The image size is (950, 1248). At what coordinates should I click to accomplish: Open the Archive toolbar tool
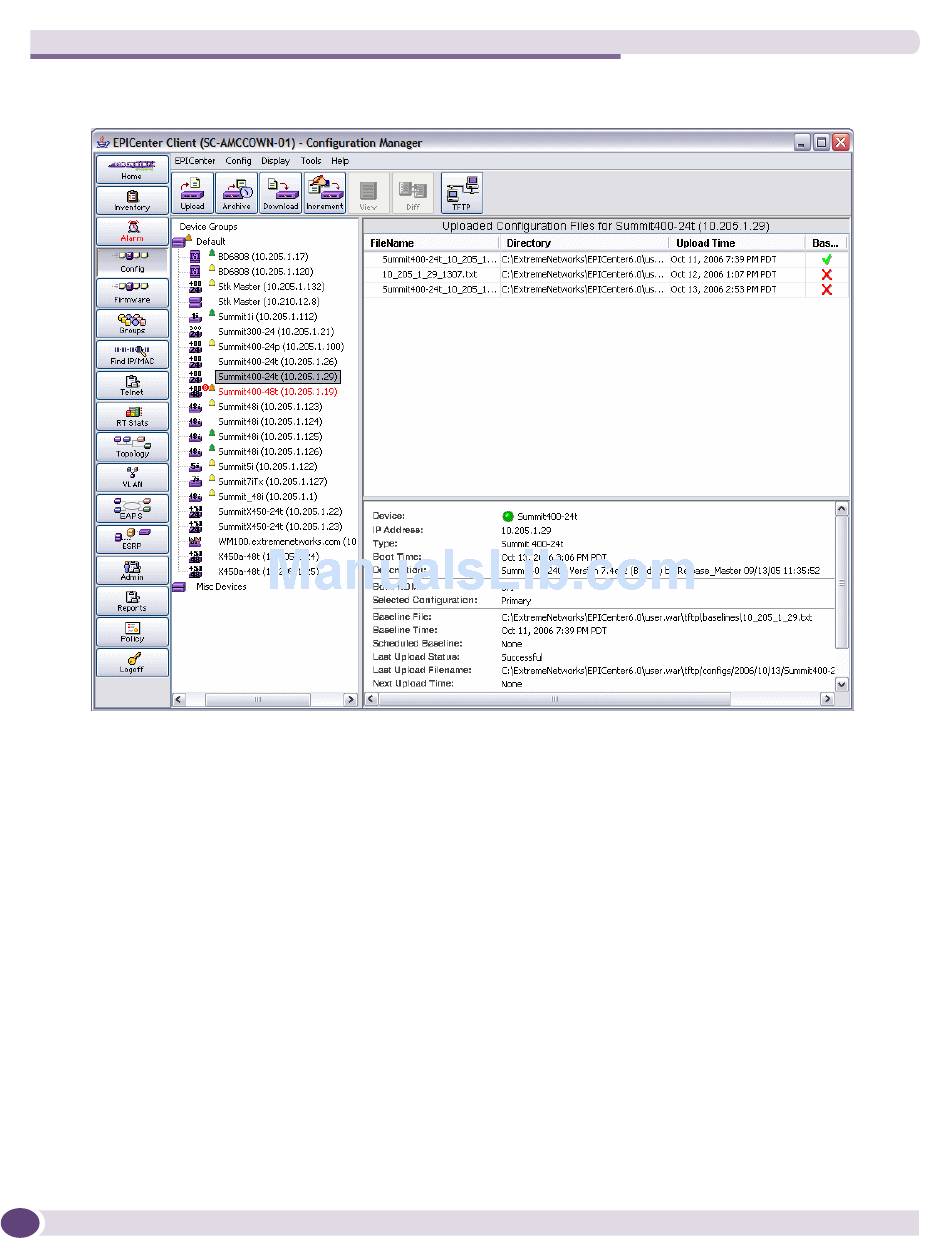(x=237, y=193)
